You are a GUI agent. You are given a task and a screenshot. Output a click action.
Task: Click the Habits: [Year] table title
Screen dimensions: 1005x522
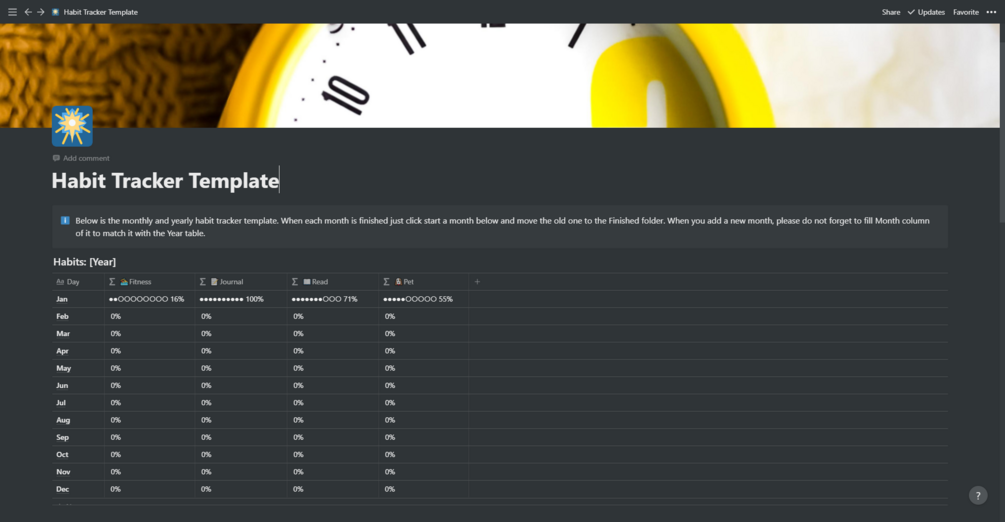coord(85,262)
